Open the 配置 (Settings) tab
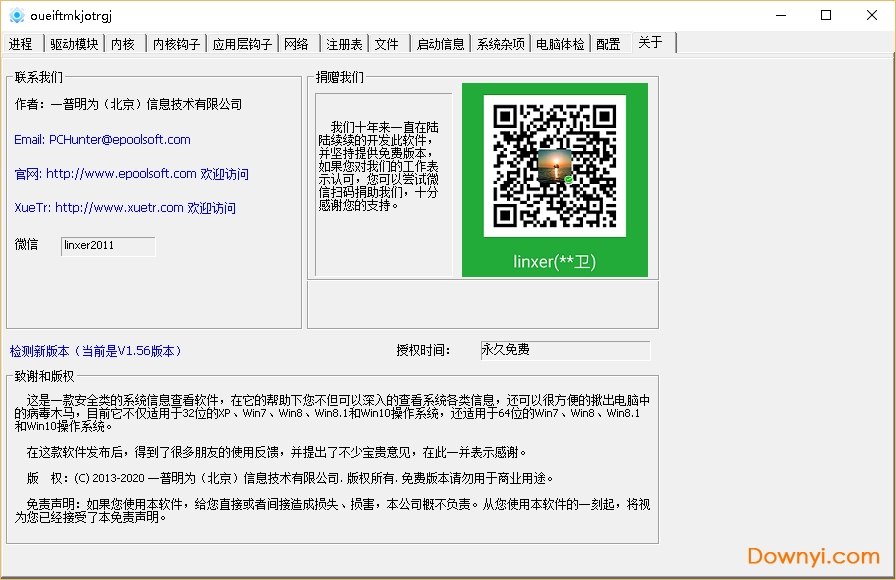This screenshot has width=896, height=580. [607, 43]
